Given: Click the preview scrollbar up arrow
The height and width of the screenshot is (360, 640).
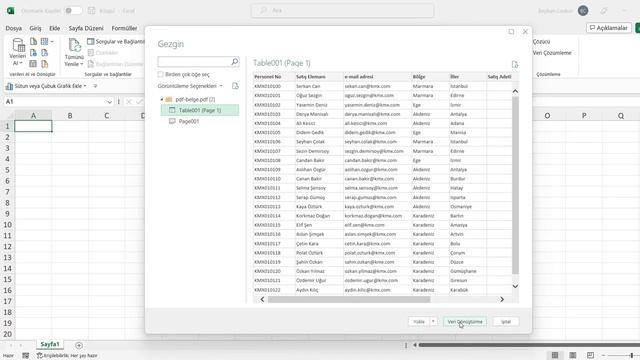Looking at the screenshot, I should tap(515, 91).
